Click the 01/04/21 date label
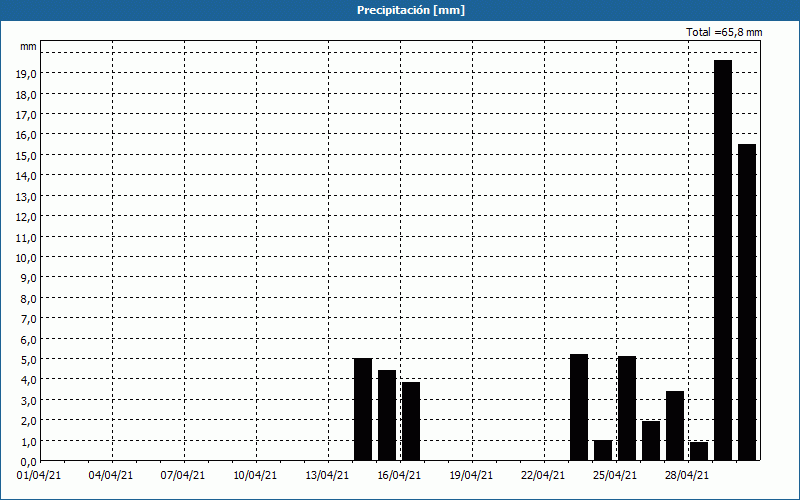This screenshot has width=800, height=500. 39,476
